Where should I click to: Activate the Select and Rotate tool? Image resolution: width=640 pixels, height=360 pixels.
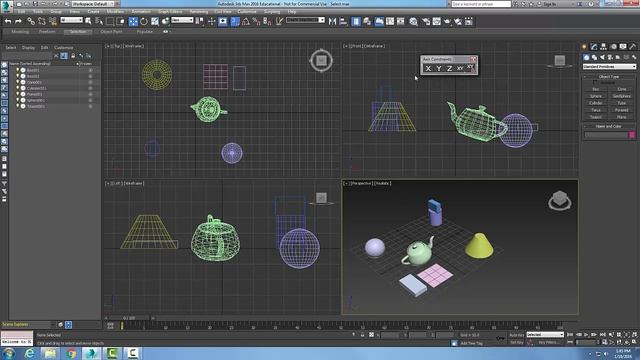coord(144,21)
